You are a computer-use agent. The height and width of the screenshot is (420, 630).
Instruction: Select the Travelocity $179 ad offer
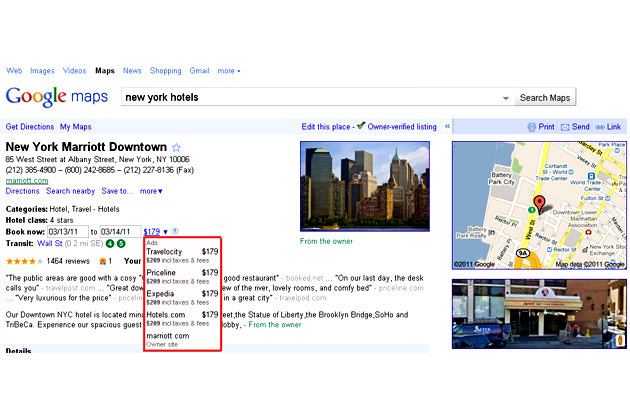point(182,256)
